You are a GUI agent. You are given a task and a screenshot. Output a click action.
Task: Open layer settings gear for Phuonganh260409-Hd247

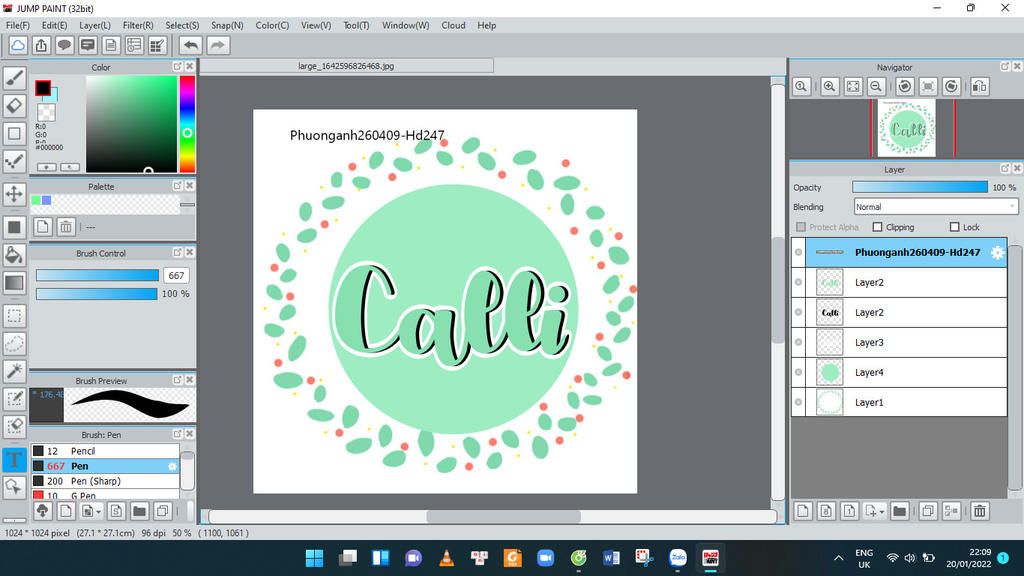[x=997, y=253]
